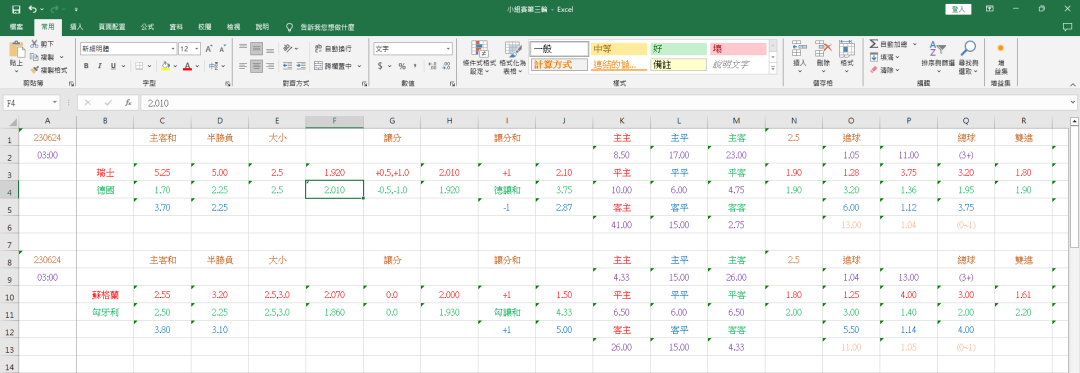The image size is (1080, 373).
Task: Increase font size with the large A icon
Action: coord(209,49)
